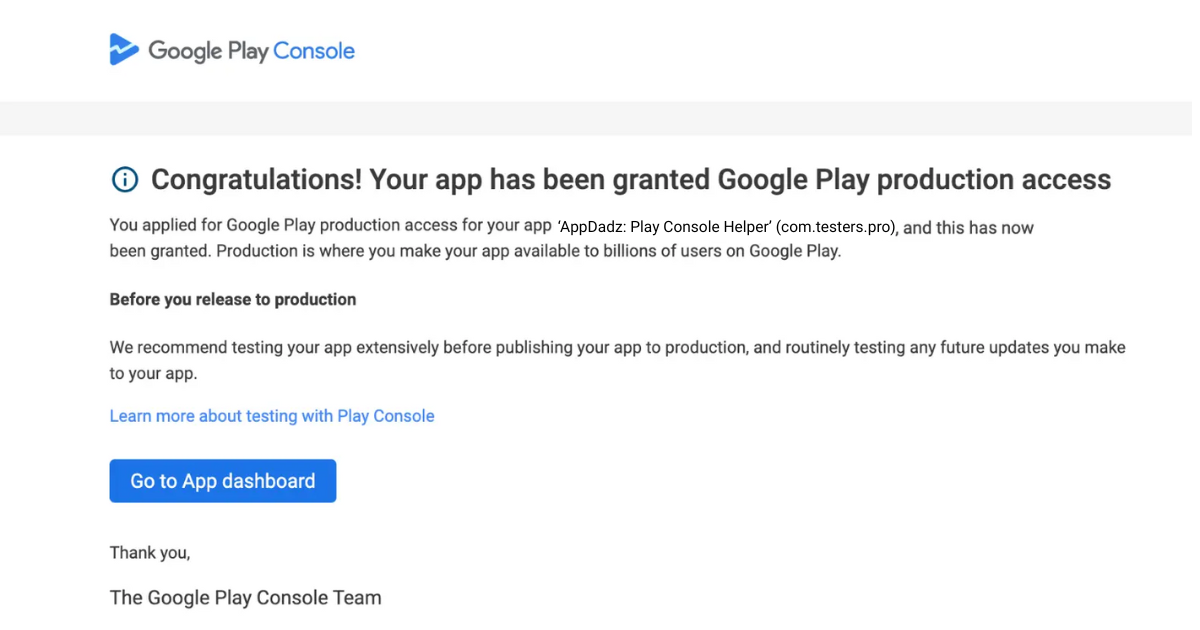
Task: Follow the 'Learn more about testing' link
Action: click(x=272, y=415)
